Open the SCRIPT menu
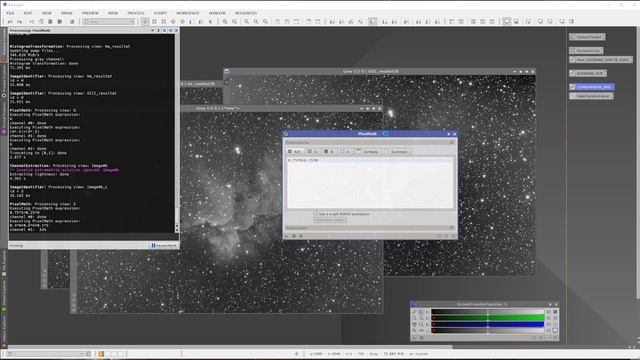 [160, 13]
